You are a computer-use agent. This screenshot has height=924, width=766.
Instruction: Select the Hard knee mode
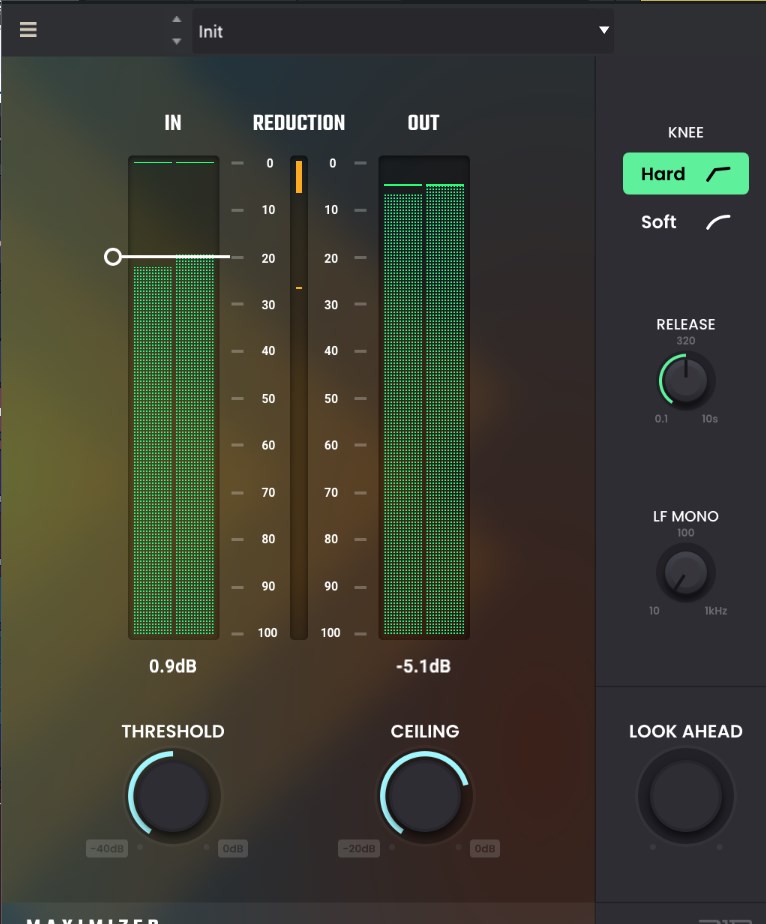(685, 174)
